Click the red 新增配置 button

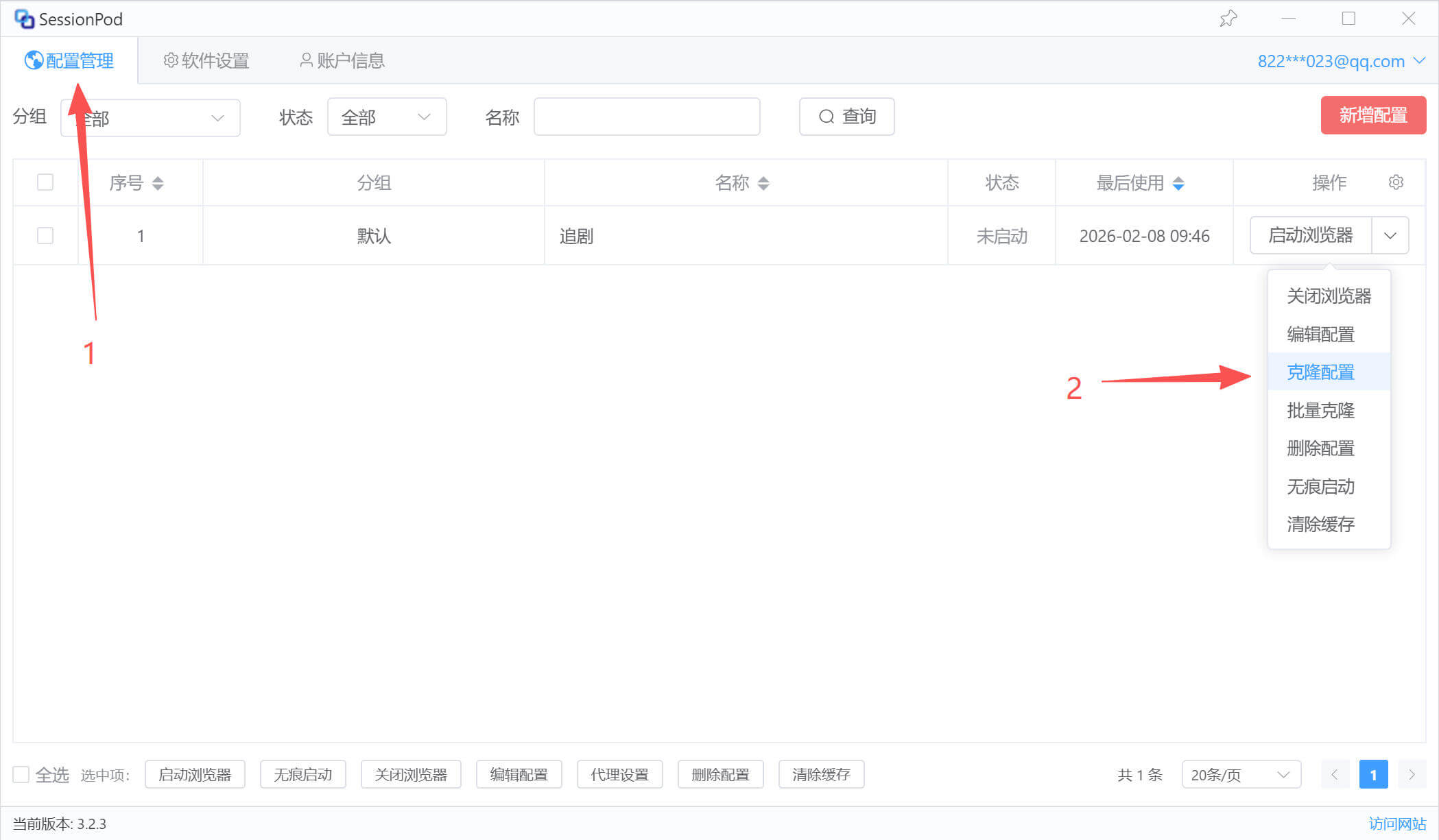coord(1373,115)
